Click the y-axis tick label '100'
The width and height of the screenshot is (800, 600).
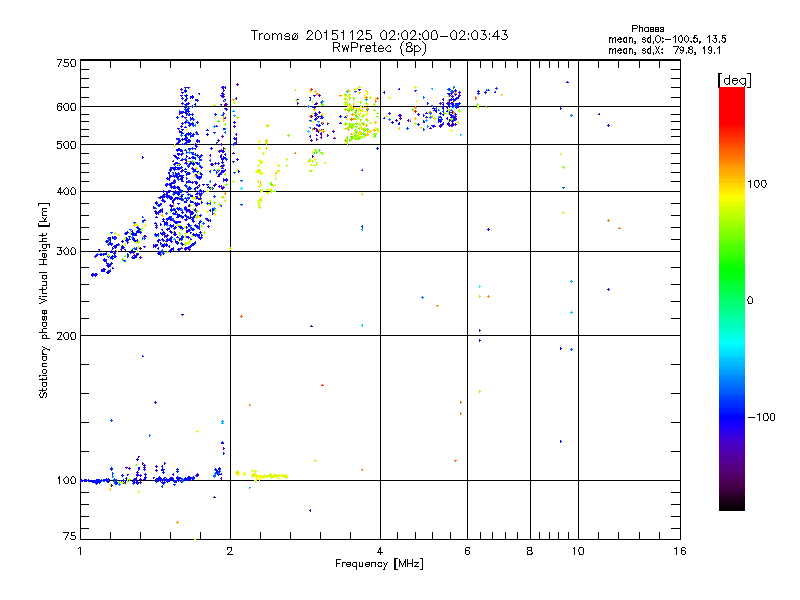pyautogui.click(x=66, y=480)
